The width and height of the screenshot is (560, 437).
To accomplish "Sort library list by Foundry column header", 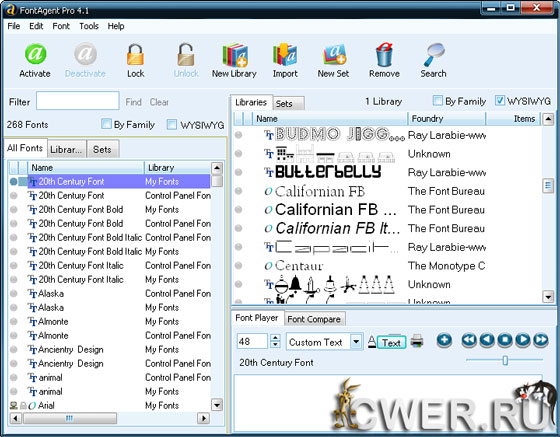I will tap(446, 119).
